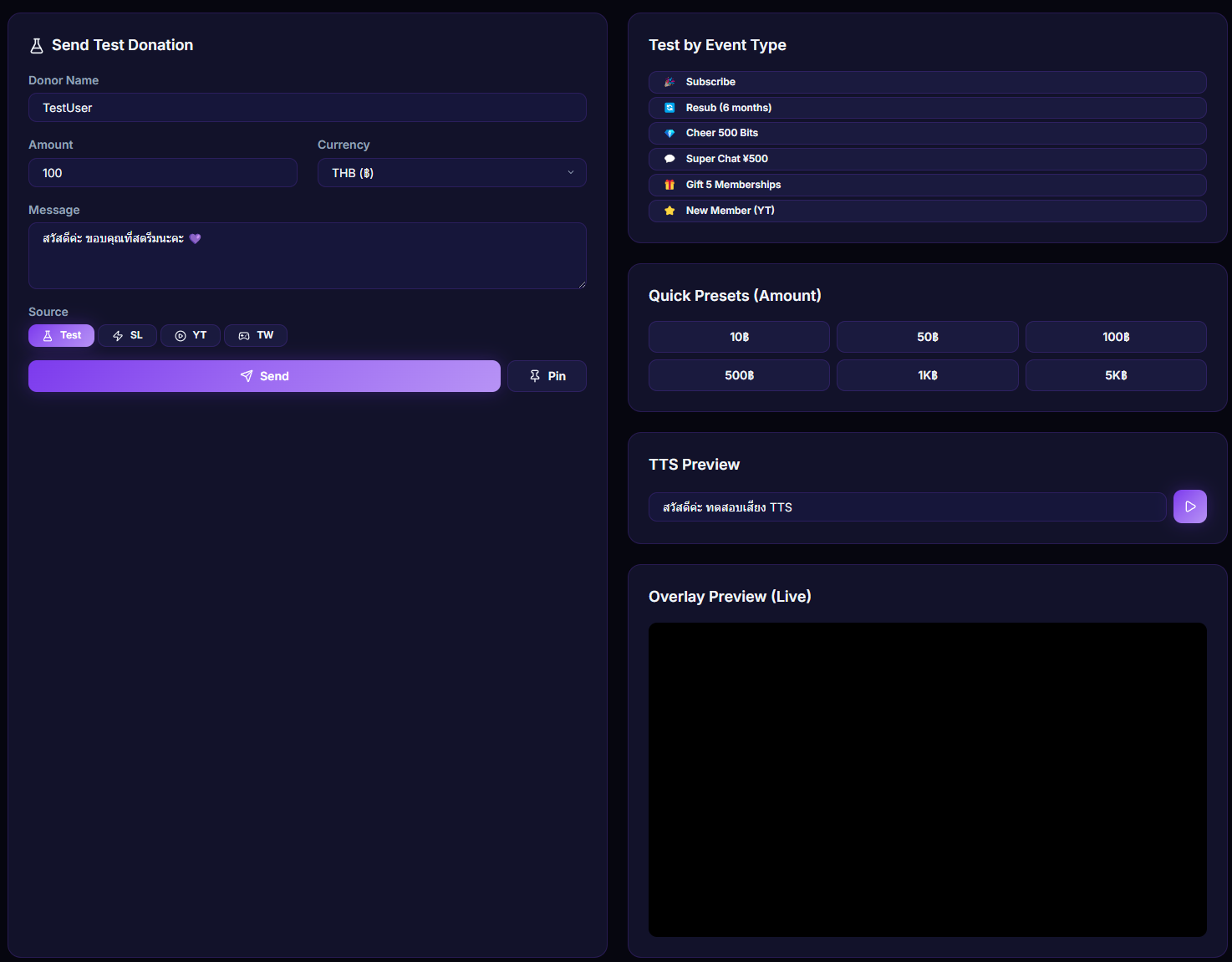1232x962 pixels.
Task: Click the party popper icon on Subscribe
Action: (669, 82)
